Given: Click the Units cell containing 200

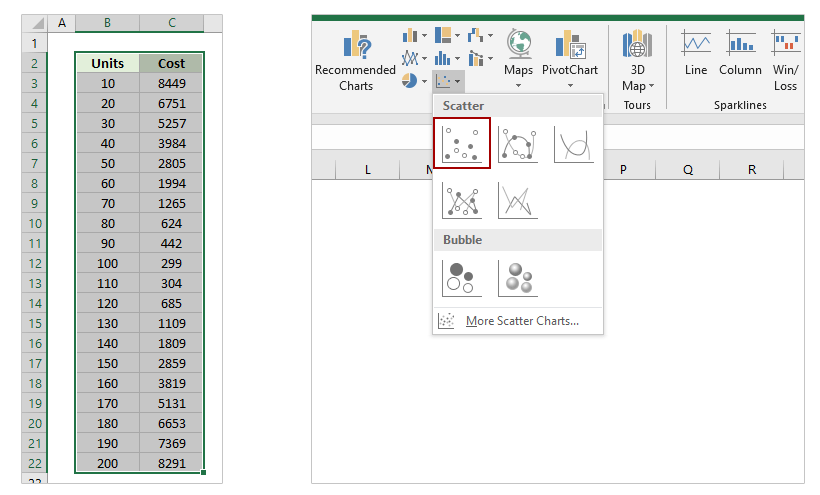Looking at the screenshot, I should click(x=107, y=464).
